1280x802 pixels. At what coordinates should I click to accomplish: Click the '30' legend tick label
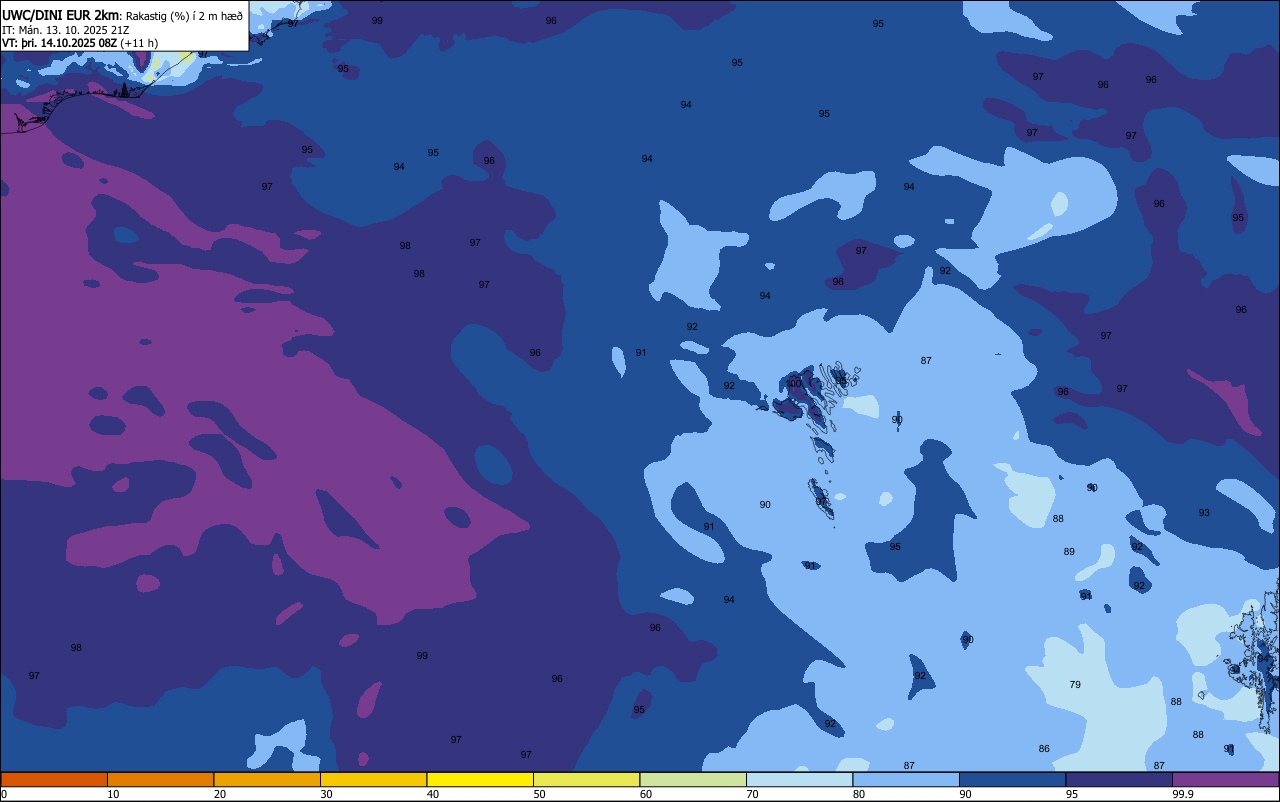click(326, 794)
